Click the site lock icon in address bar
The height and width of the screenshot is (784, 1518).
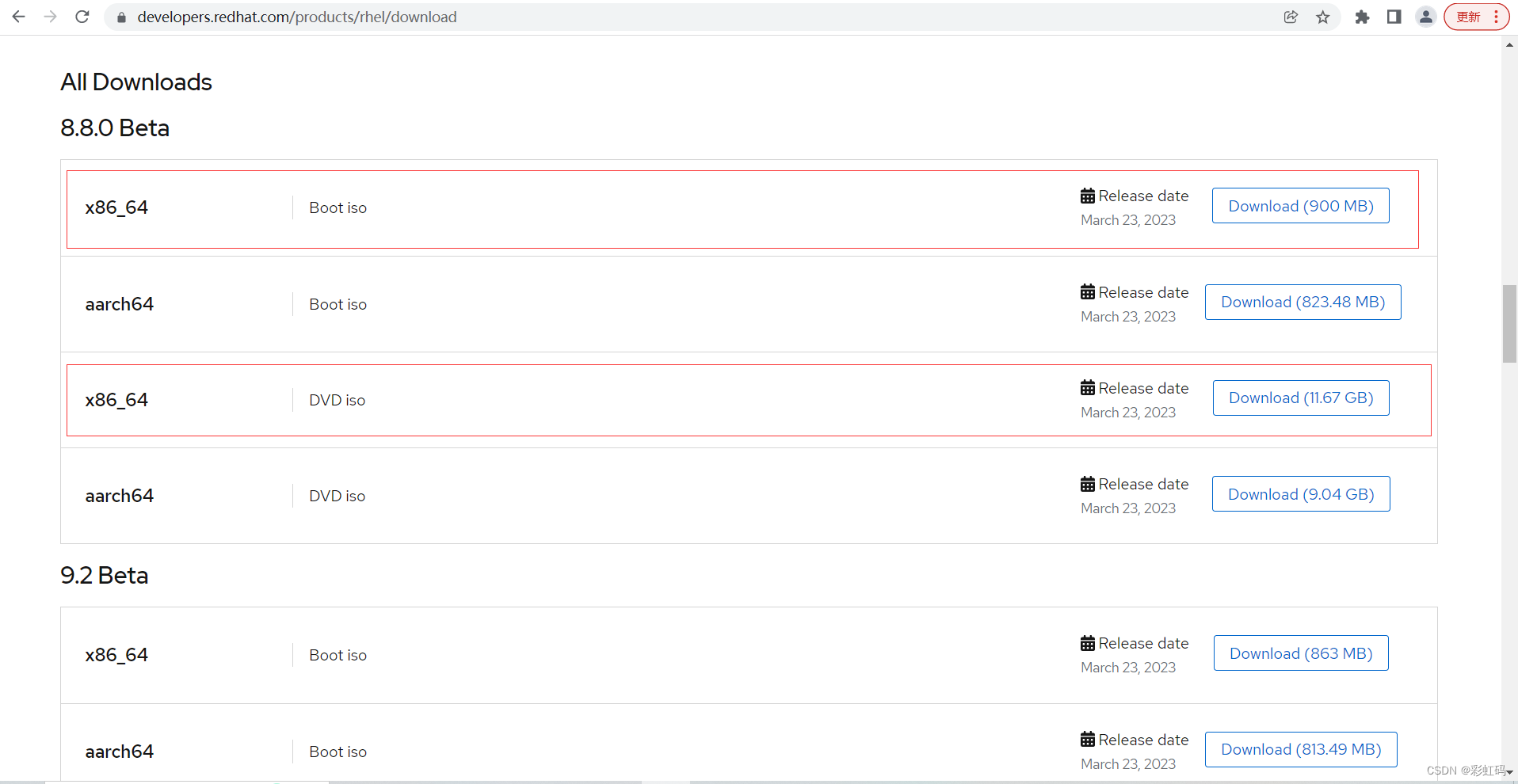[x=121, y=17]
